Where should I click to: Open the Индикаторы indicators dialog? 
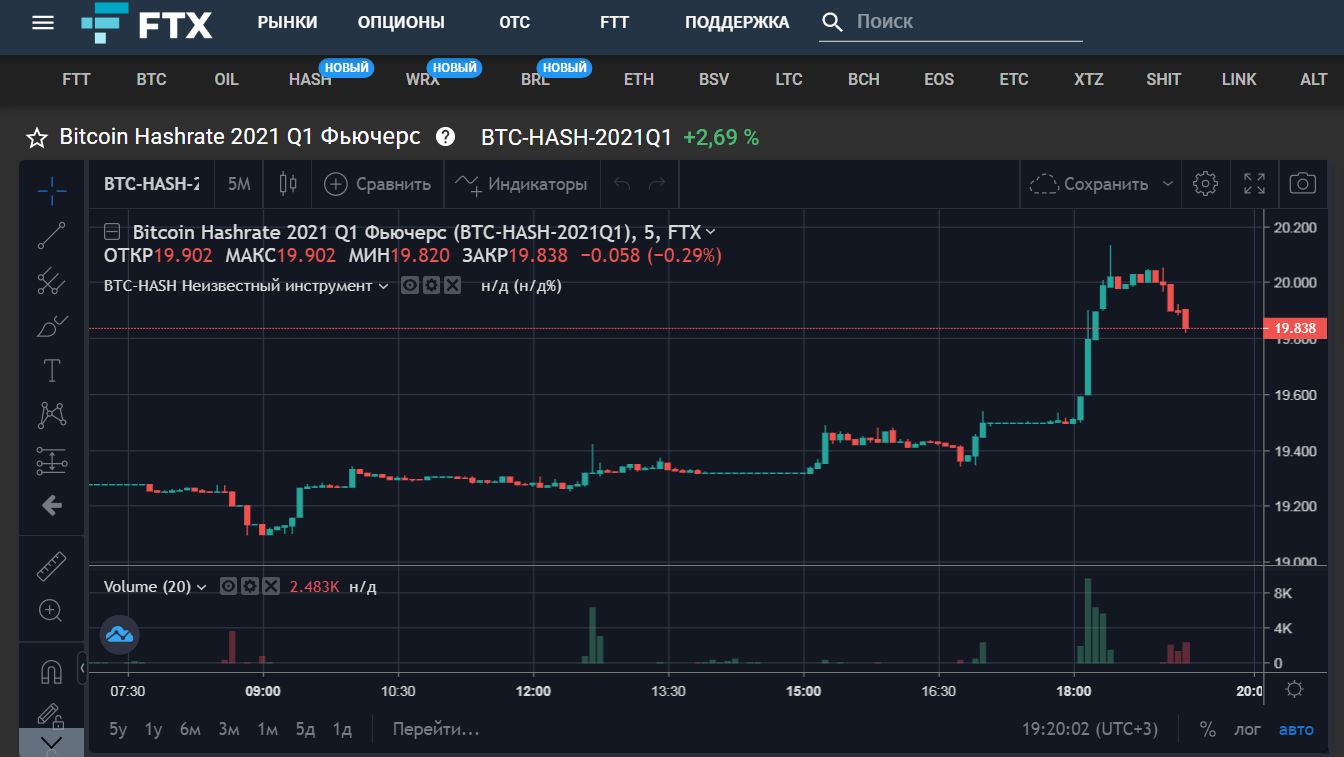tap(521, 184)
